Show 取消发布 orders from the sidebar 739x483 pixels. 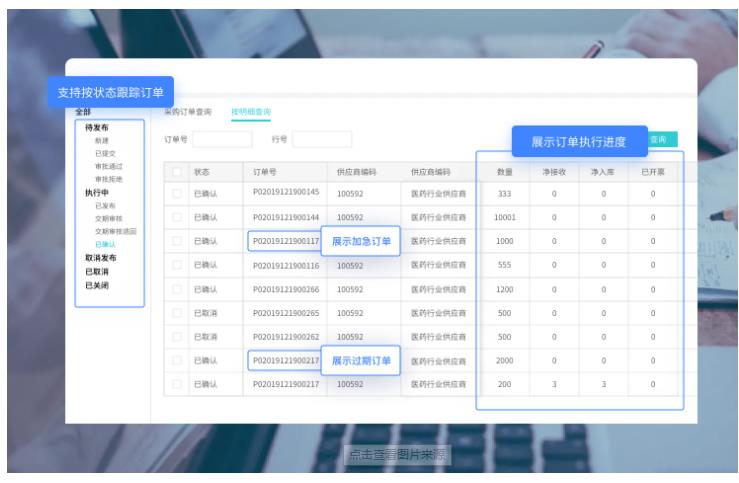[x=101, y=257]
